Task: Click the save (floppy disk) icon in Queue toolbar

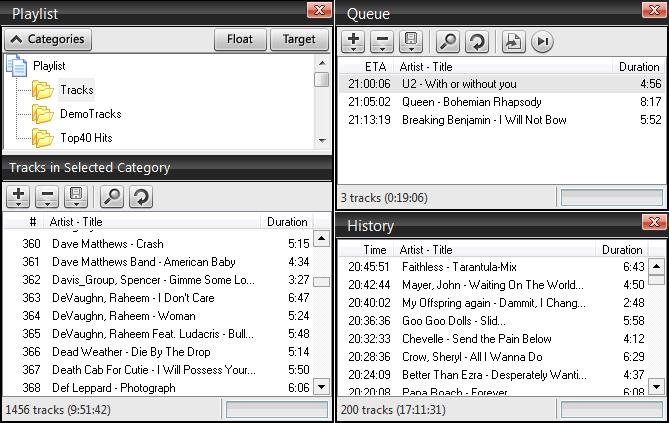Action: pyautogui.click(x=409, y=41)
